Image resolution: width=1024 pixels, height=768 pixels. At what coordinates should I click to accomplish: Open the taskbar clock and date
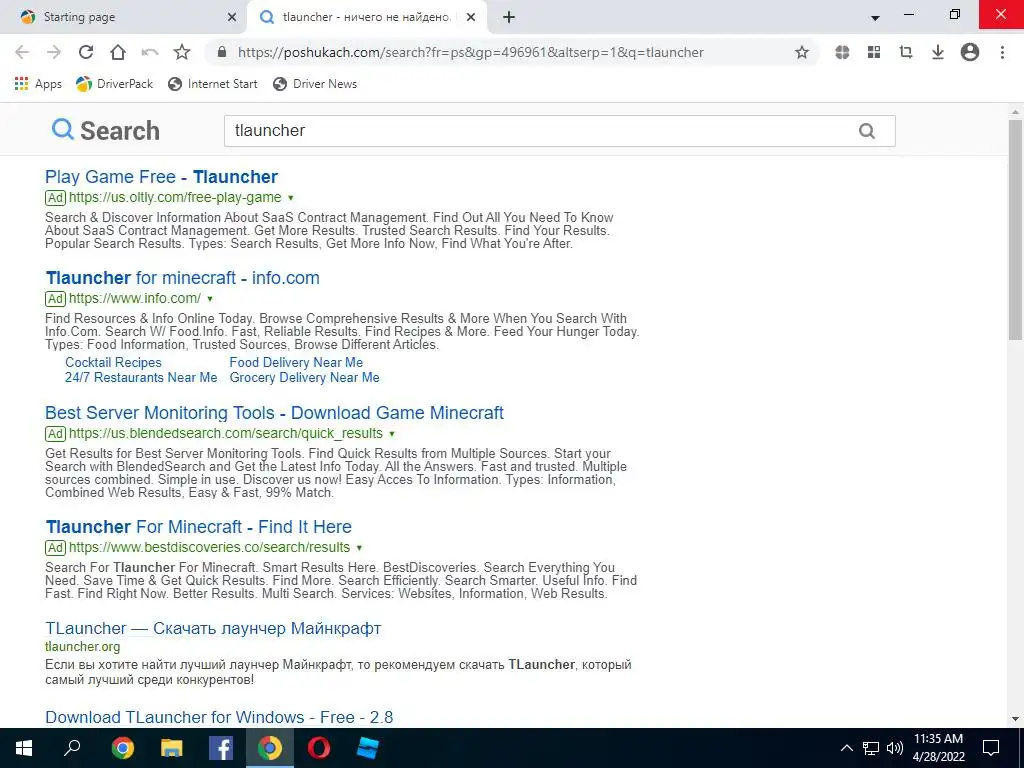tap(938, 748)
